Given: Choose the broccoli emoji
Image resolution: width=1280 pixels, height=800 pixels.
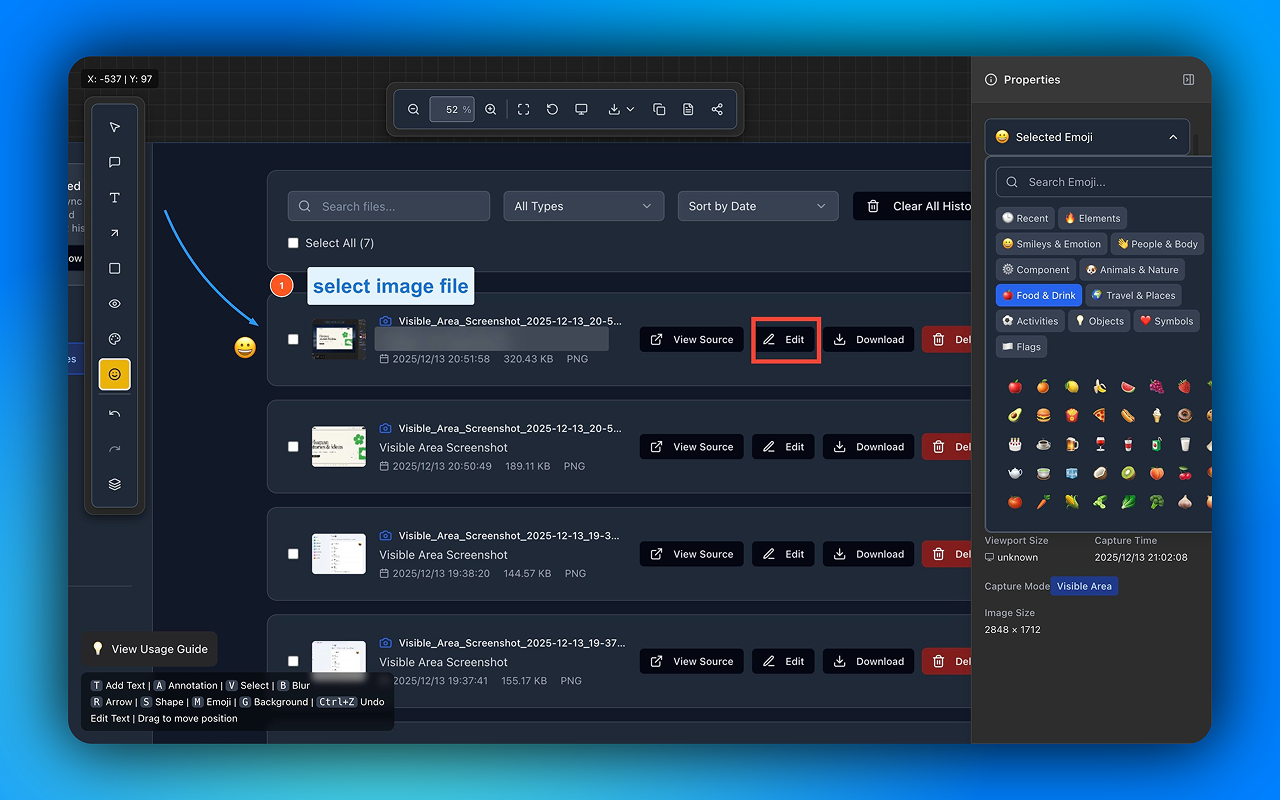Looking at the screenshot, I should pyautogui.click(x=1156, y=502).
